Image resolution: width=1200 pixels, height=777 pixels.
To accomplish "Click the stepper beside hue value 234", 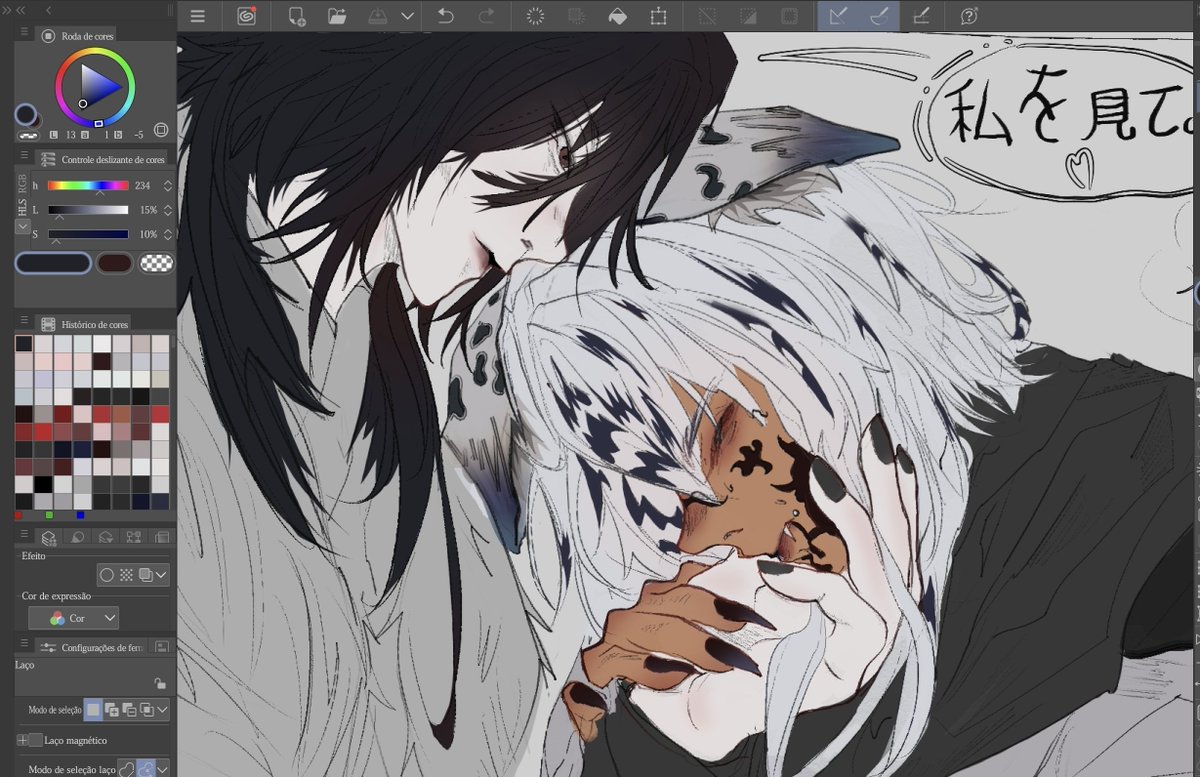I will [x=167, y=185].
